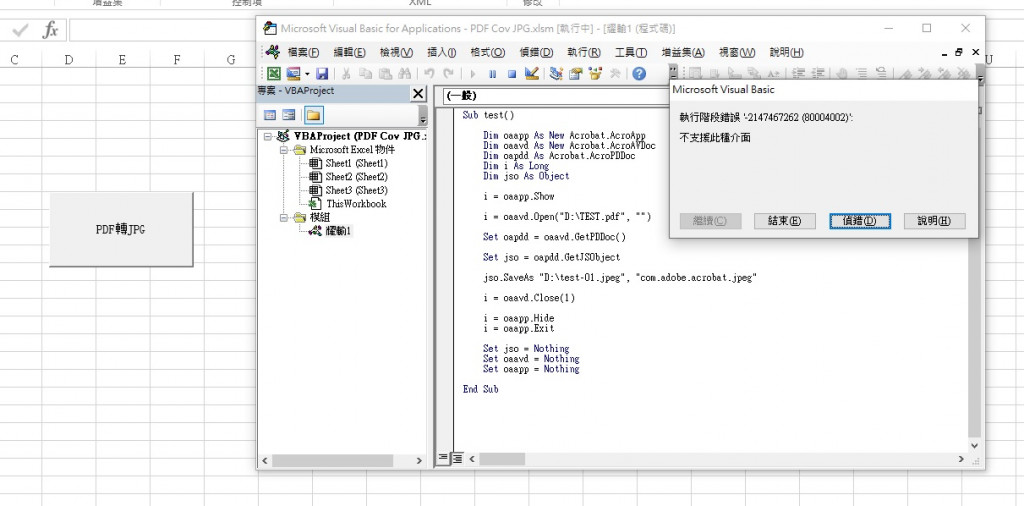Open the 編輯(E) menu

(349, 53)
